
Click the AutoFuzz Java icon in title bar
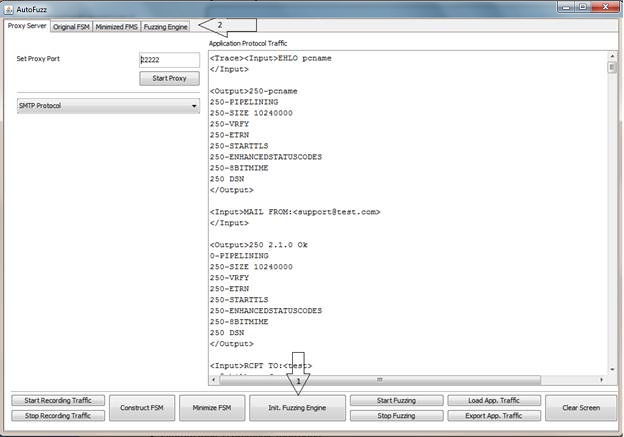tap(9, 9)
